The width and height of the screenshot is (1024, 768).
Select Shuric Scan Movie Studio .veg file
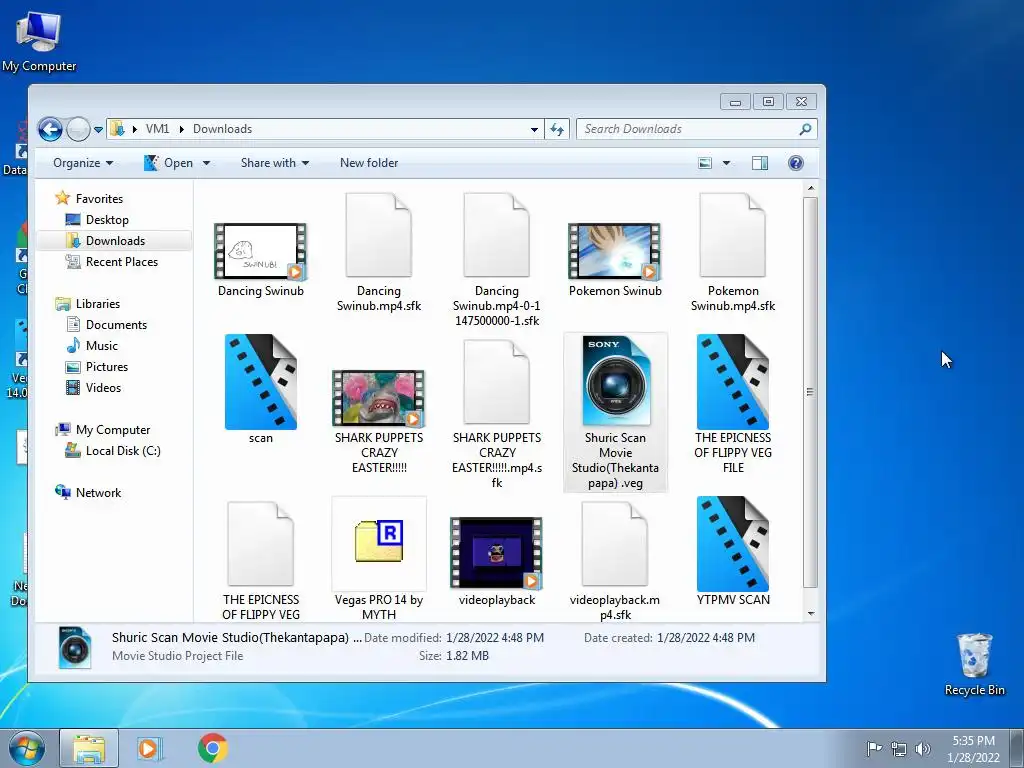tap(615, 412)
